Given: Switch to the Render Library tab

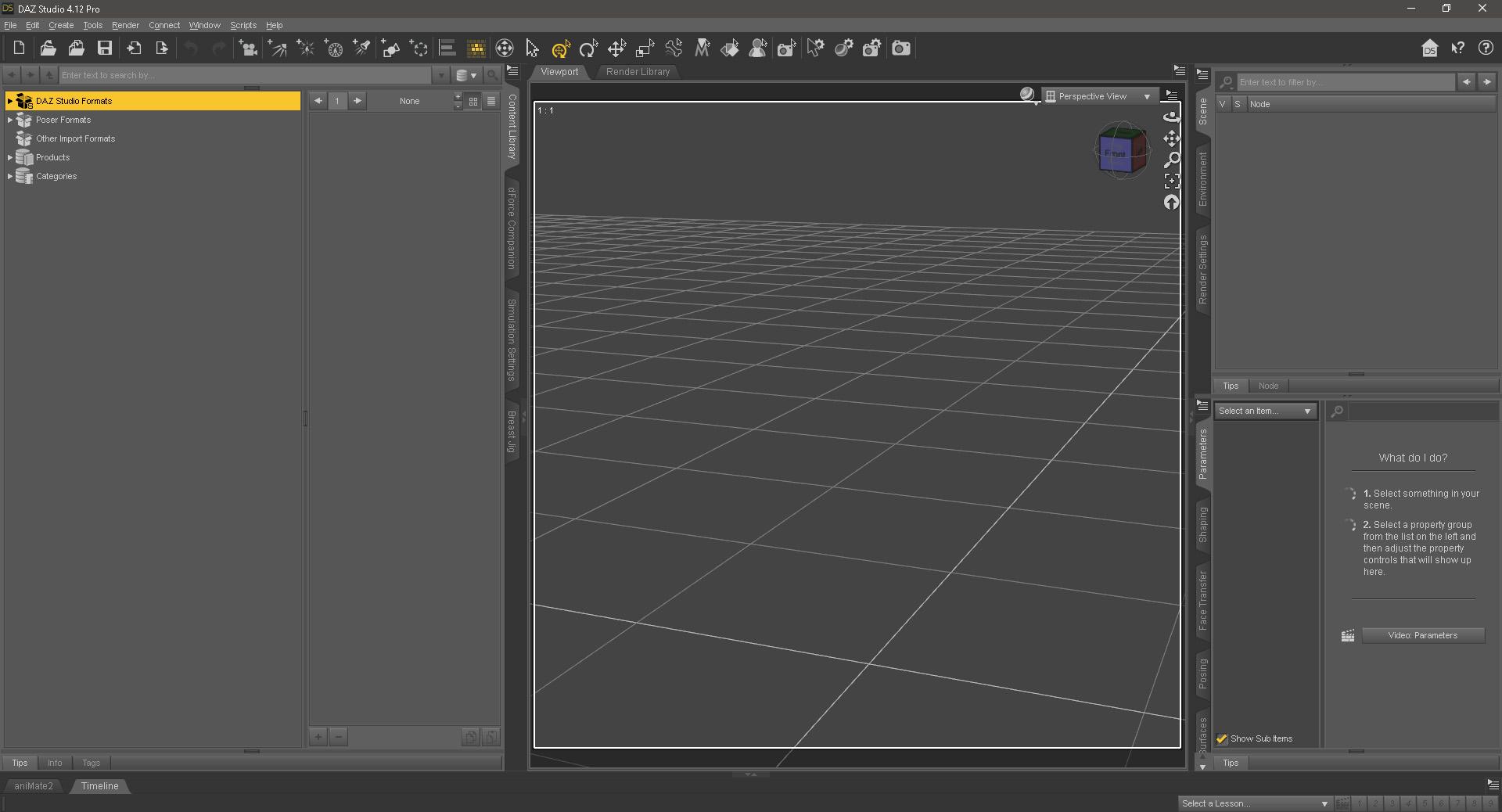Looking at the screenshot, I should [x=638, y=71].
